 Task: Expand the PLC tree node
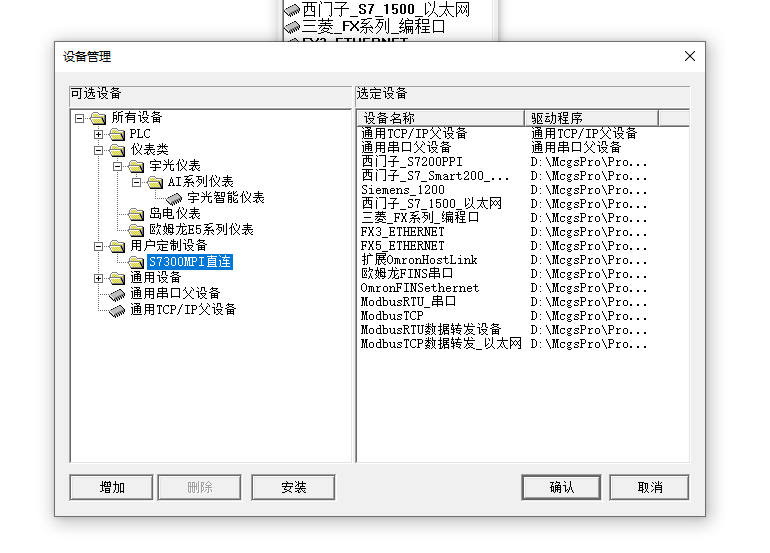coord(99,134)
